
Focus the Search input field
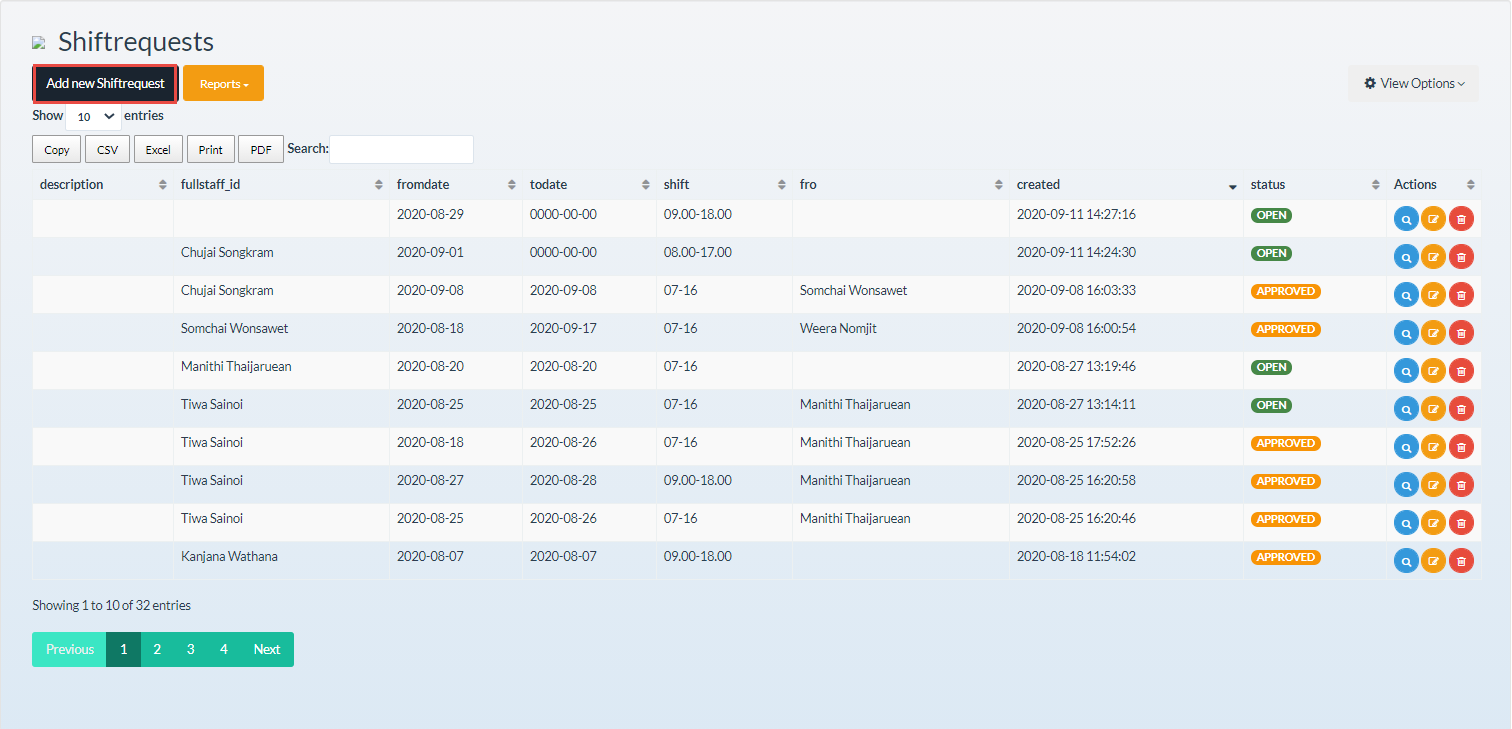coord(401,150)
